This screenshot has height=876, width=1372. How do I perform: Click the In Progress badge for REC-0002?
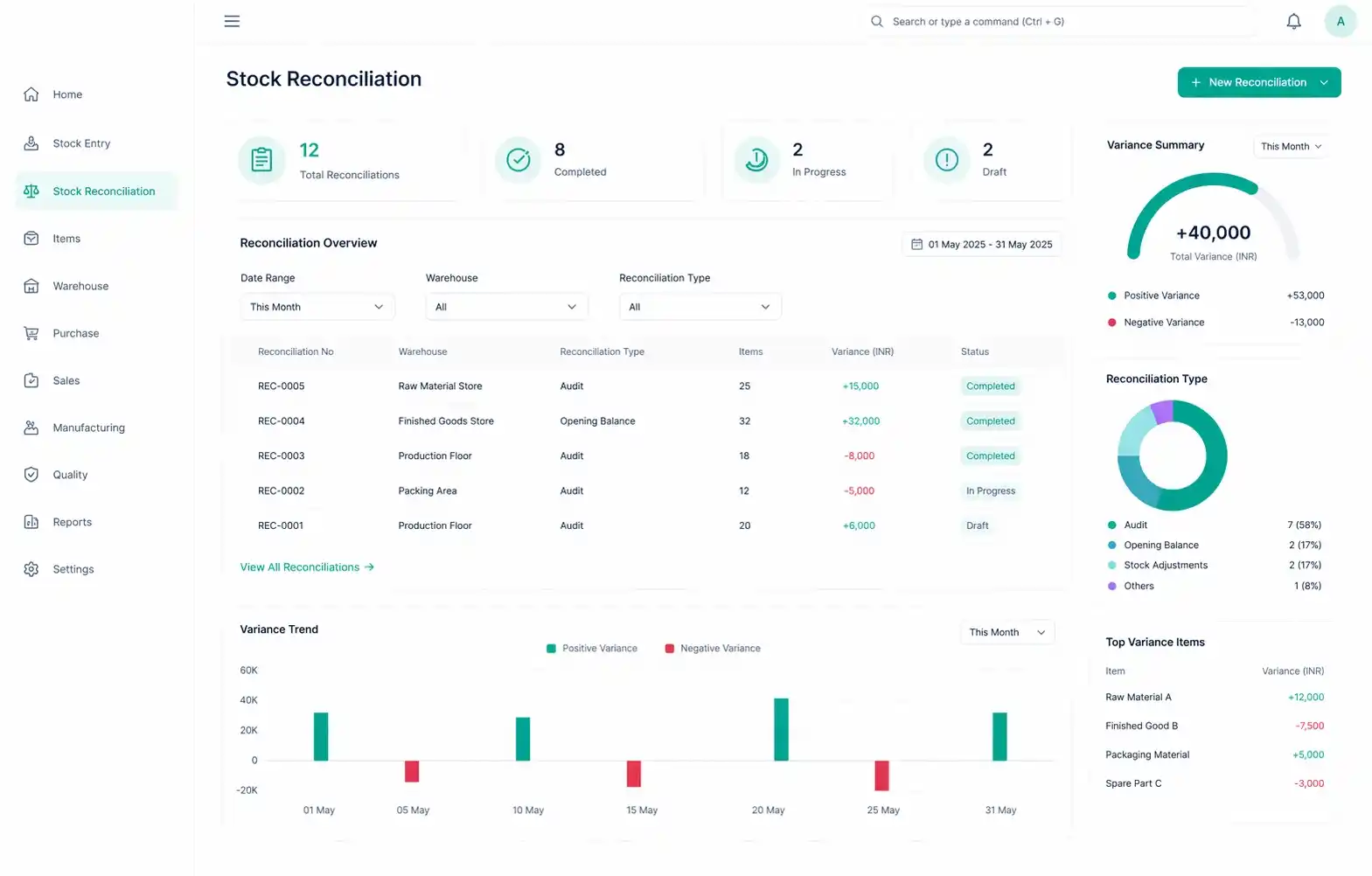click(990, 490)
